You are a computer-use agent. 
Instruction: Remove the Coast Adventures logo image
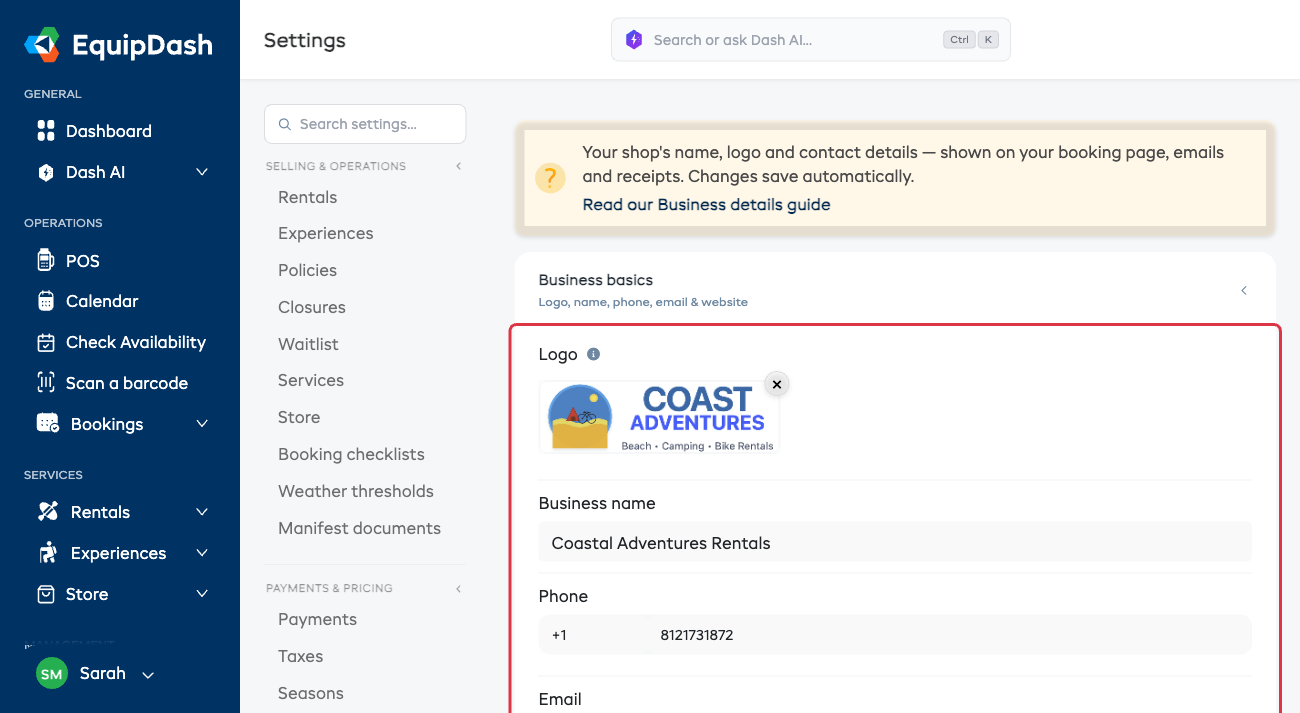(x=777, y=384)
